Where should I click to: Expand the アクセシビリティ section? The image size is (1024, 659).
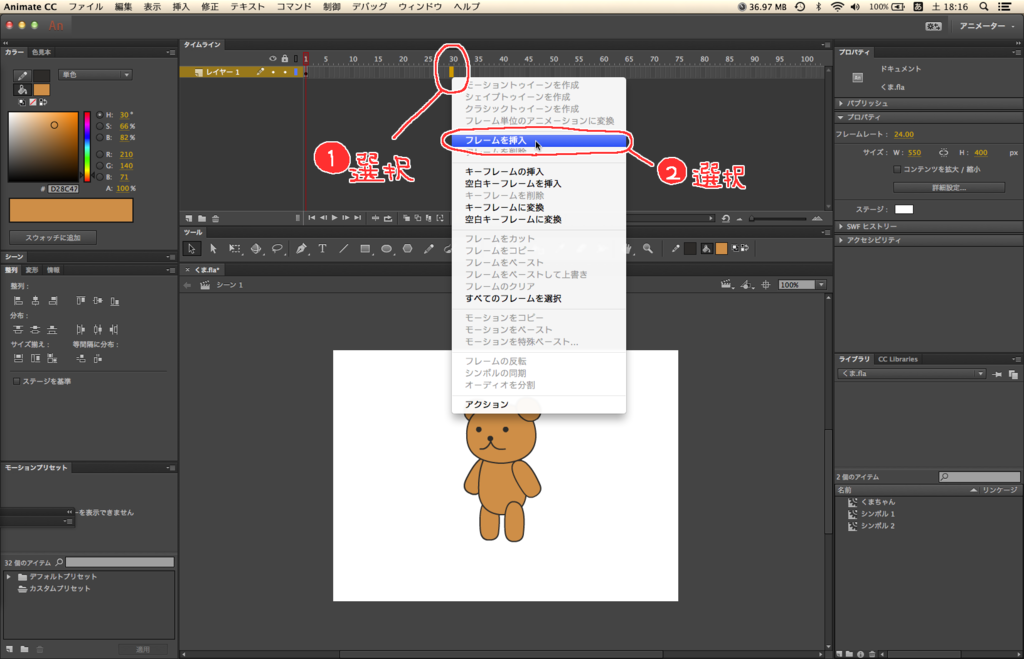click(841, 240)
